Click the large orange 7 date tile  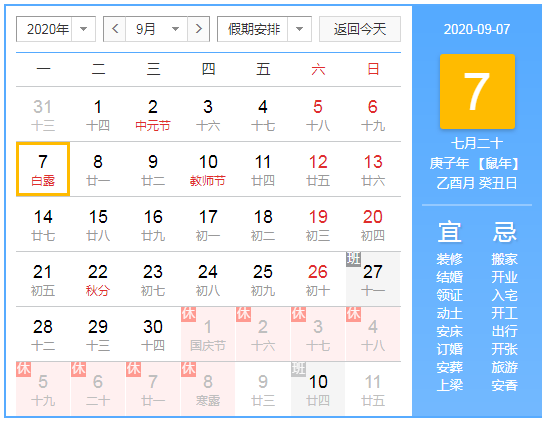click(x=477, y=91)
